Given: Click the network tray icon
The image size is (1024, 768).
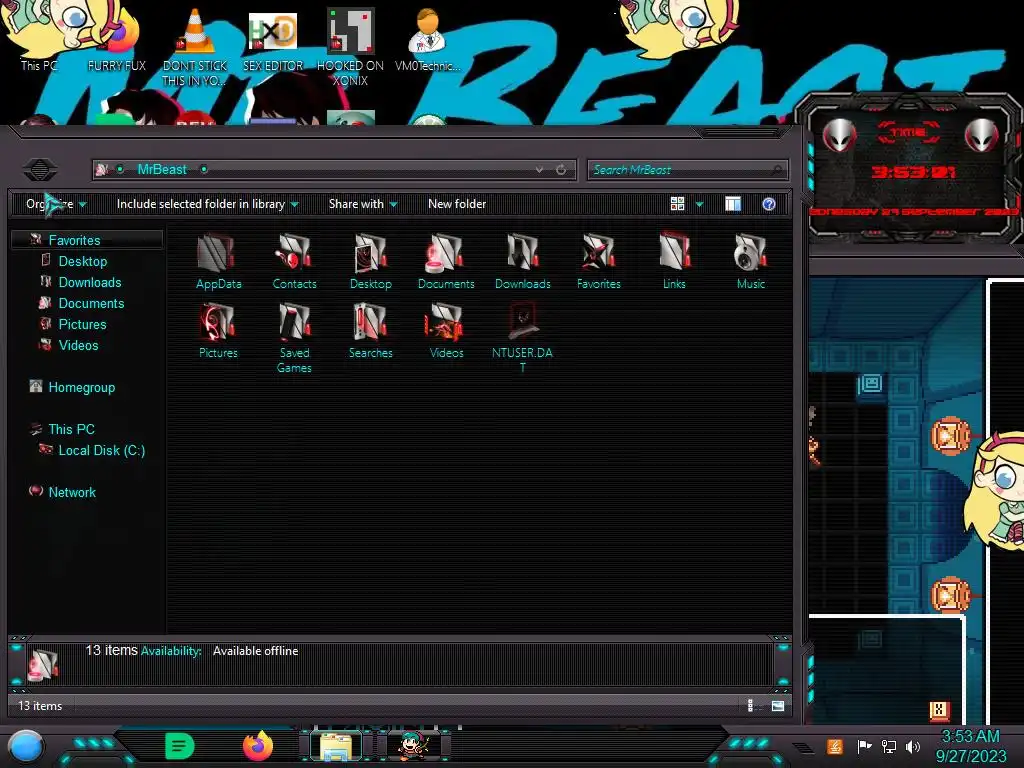Looking at the screenshot, I should 889,746.
